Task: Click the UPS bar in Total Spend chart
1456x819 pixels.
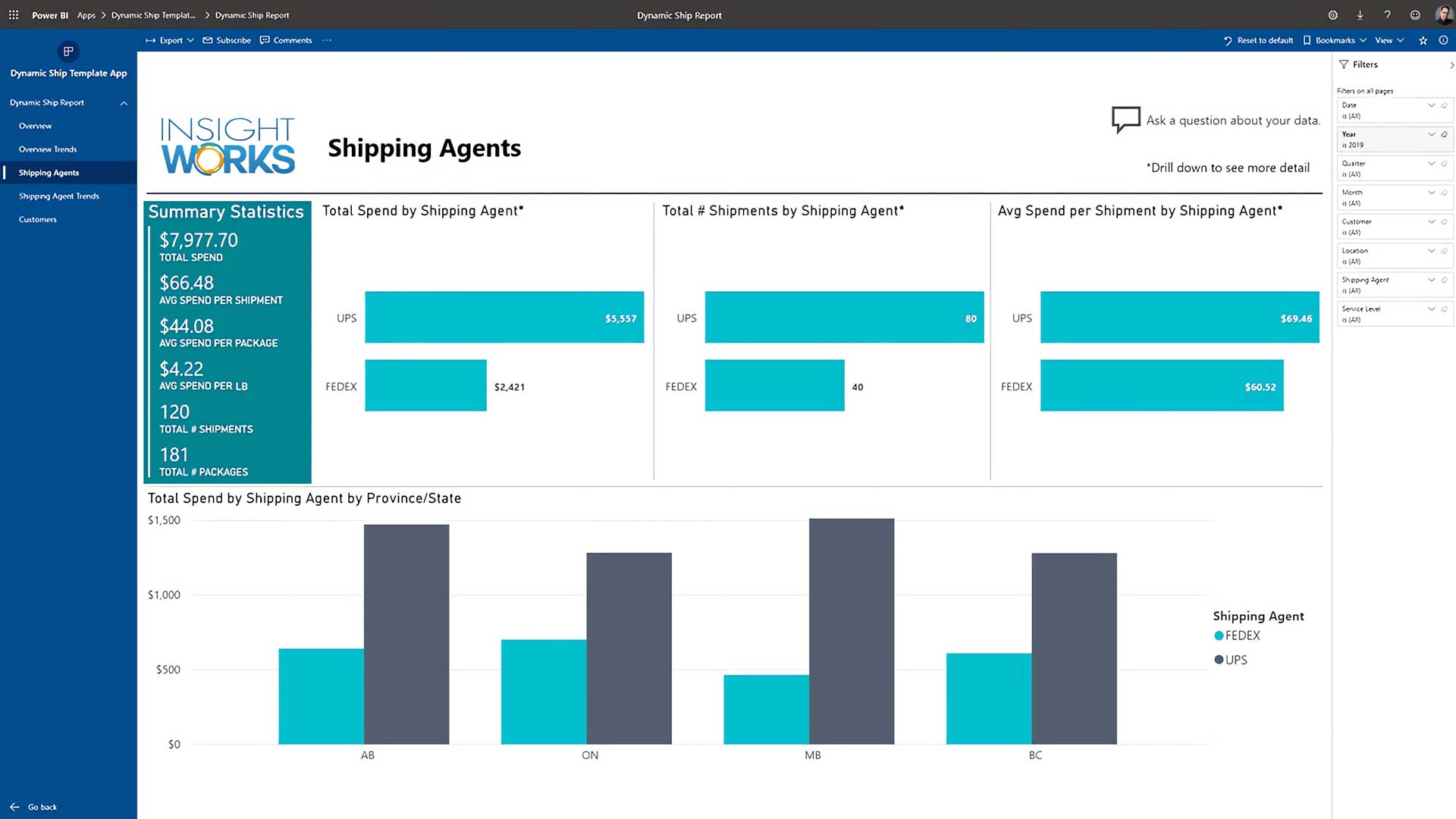Action: pos(504,318)
